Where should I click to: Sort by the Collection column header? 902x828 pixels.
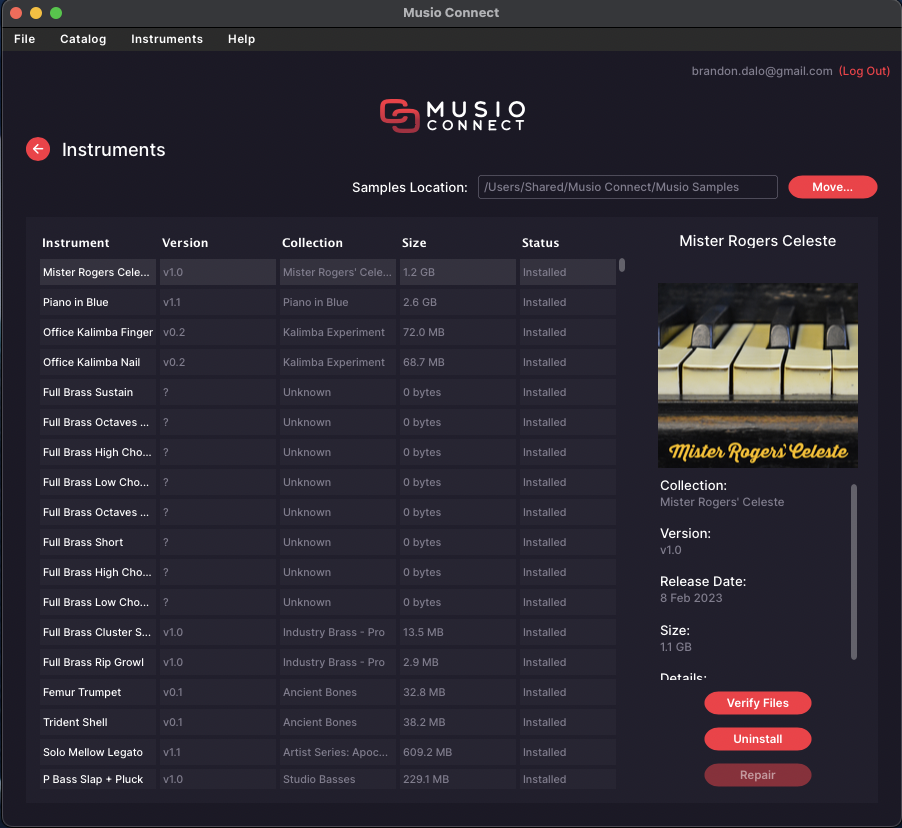[312, 243]
